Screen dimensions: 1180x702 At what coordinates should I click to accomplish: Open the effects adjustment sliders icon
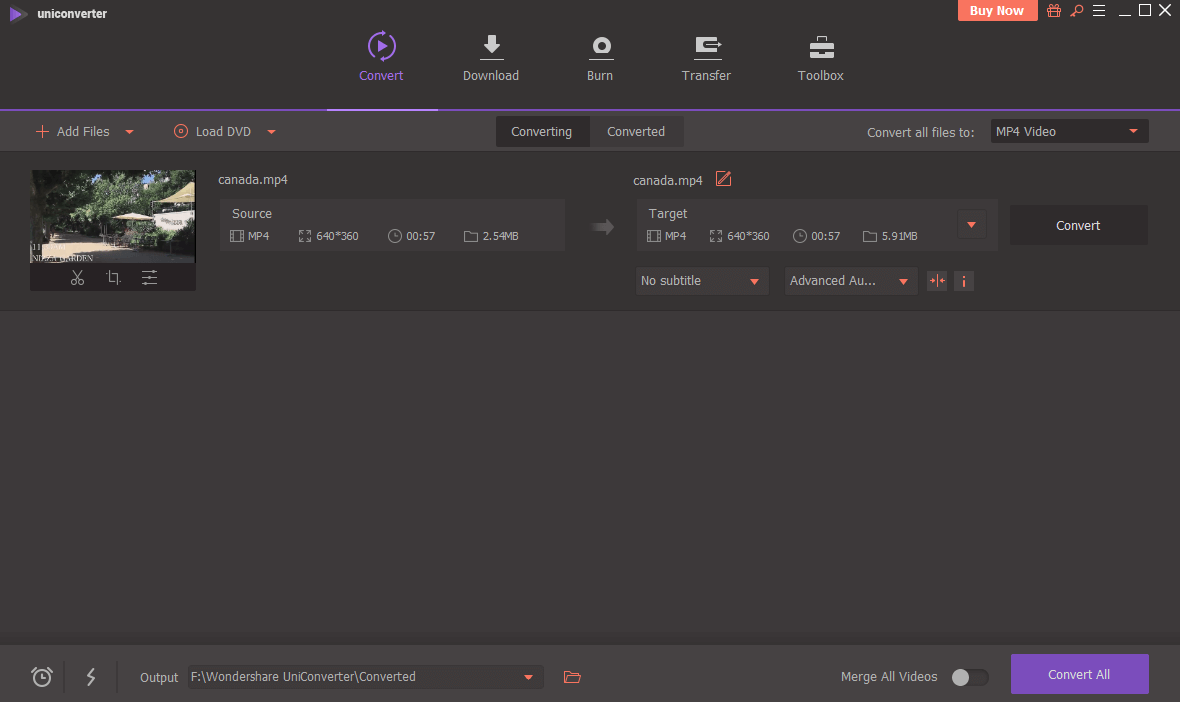click(149, 278)
